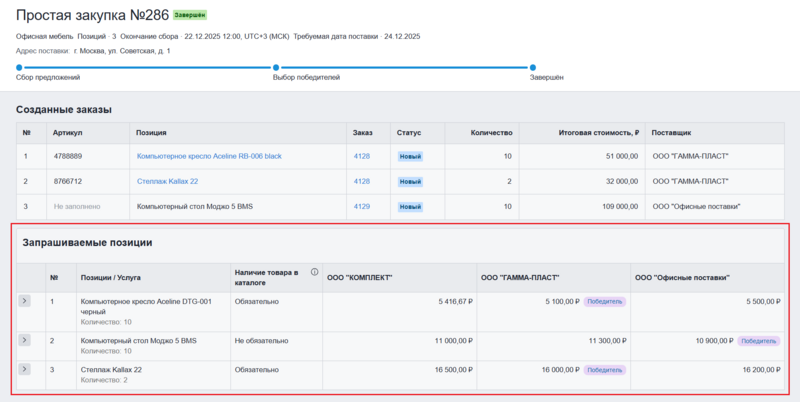
Task: Open order 4128 link for article 4788889
Action: click(361, 156)
